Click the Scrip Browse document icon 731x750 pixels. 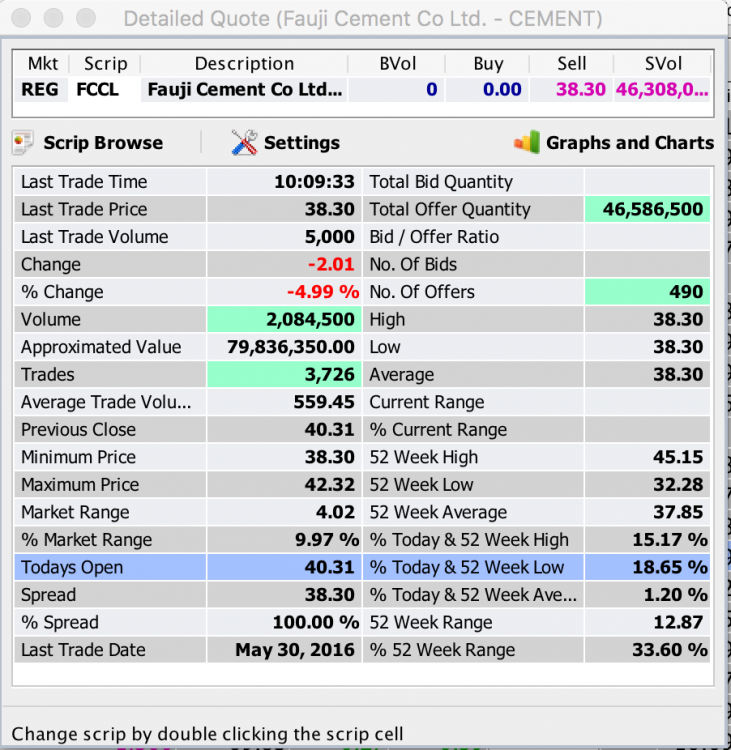pos(23,143)
